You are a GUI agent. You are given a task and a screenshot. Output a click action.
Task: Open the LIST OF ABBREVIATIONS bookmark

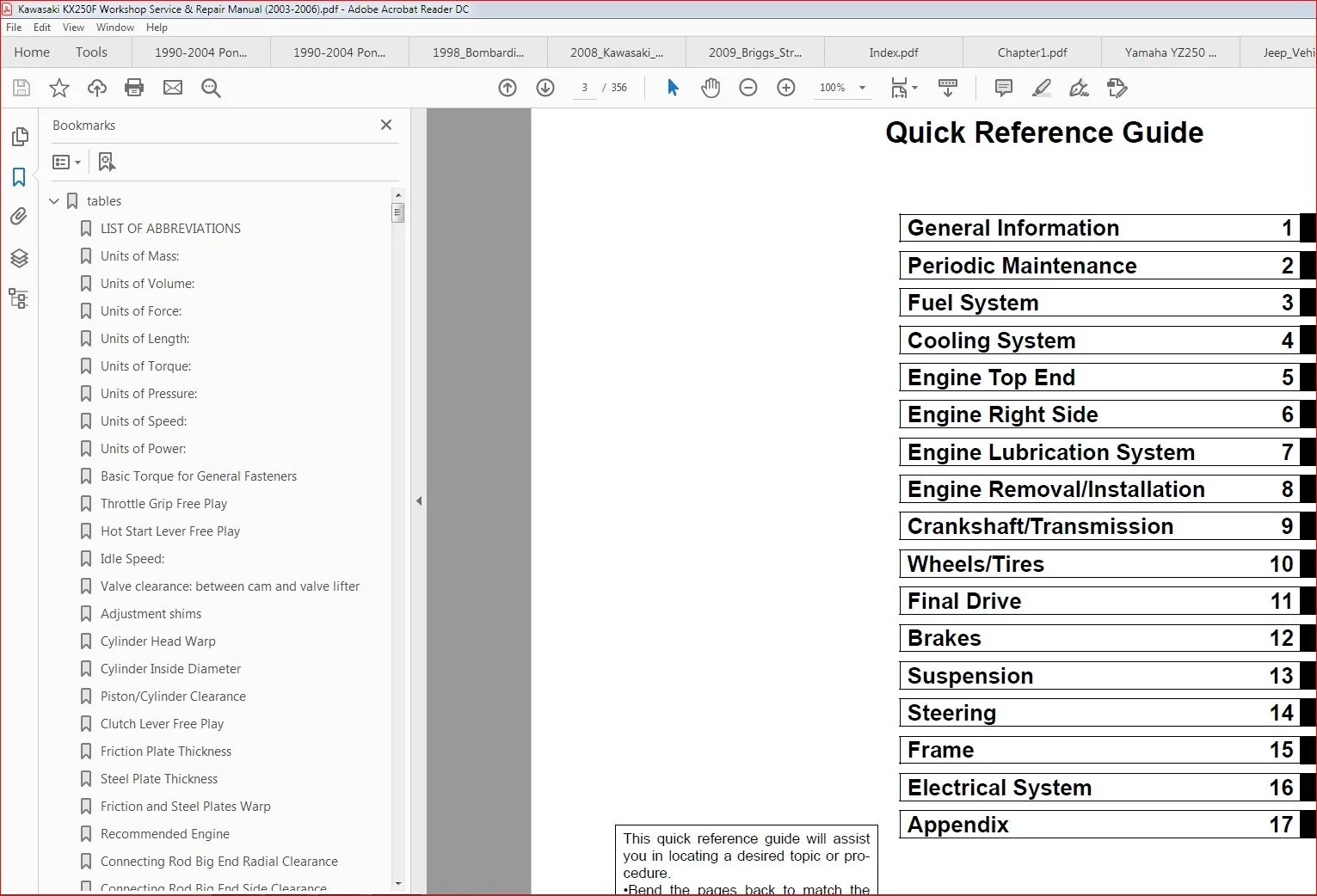pyautogui.click(x=170, y=229)
